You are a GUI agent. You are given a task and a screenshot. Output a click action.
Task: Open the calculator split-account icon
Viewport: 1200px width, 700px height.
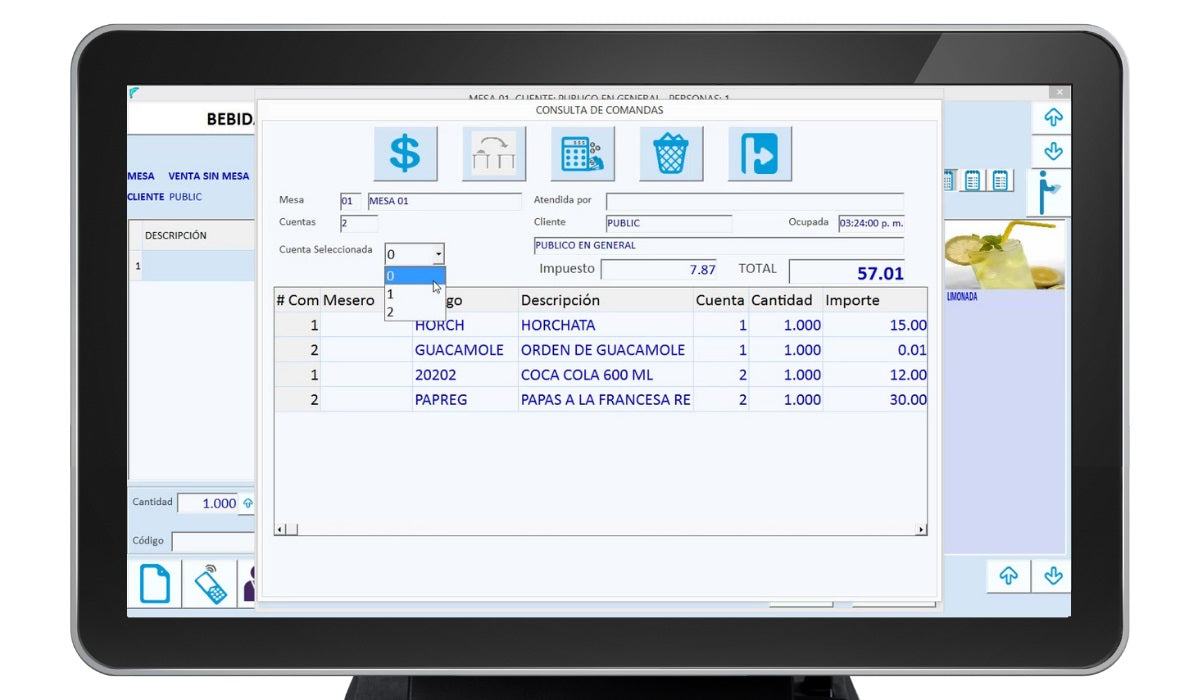(582, 154)
